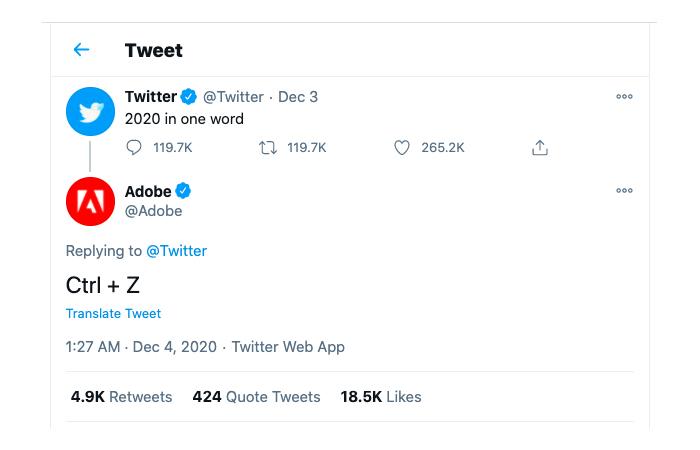Open more options on Twitter's tweet
700x450 pixels.
point(624,96)
